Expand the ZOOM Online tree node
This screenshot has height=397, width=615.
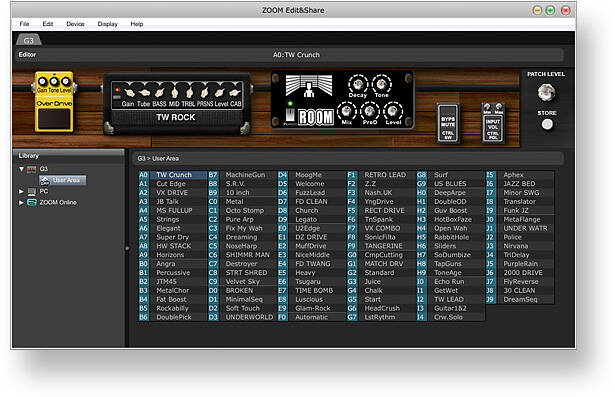(21, 202)
